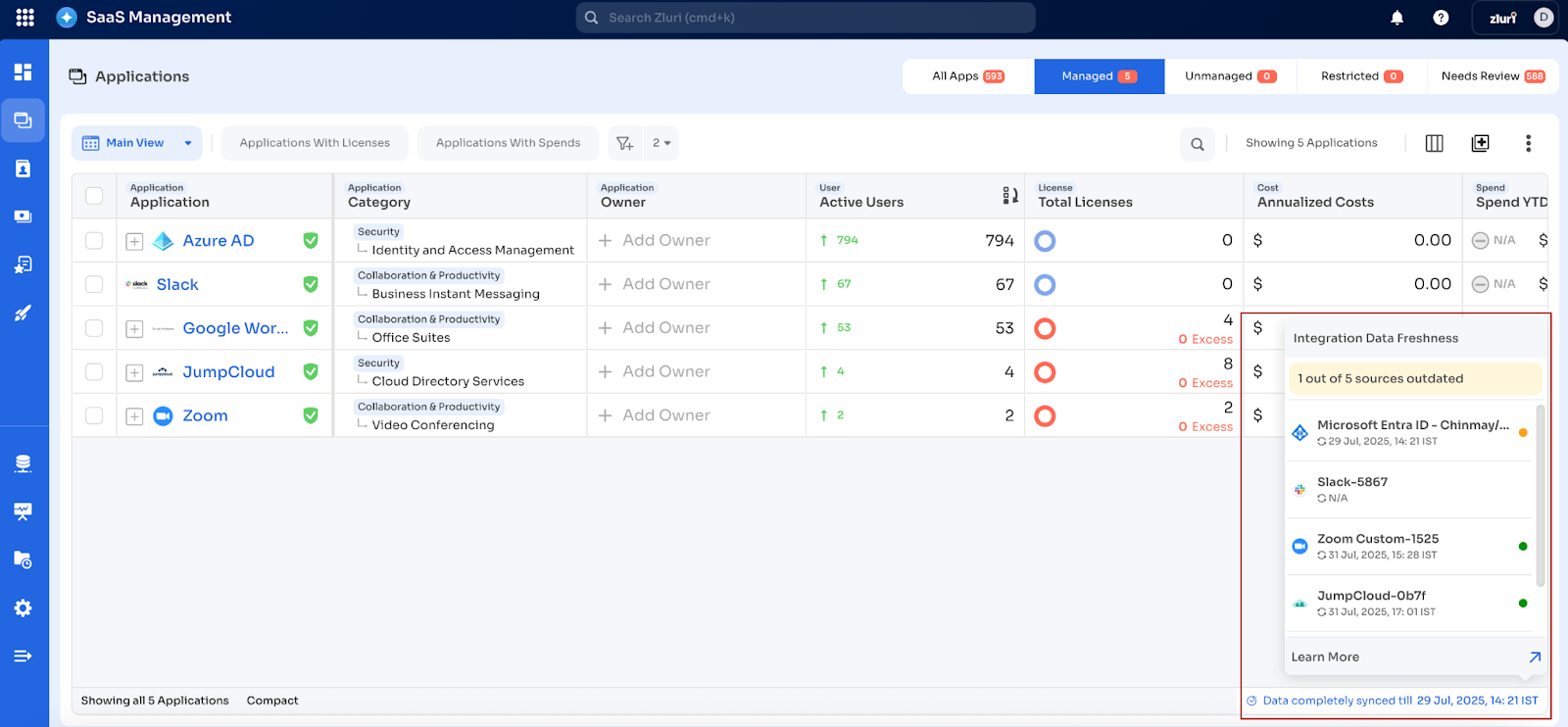
Task: Click the Azure AD license status circle
Action: point(1046,241)
